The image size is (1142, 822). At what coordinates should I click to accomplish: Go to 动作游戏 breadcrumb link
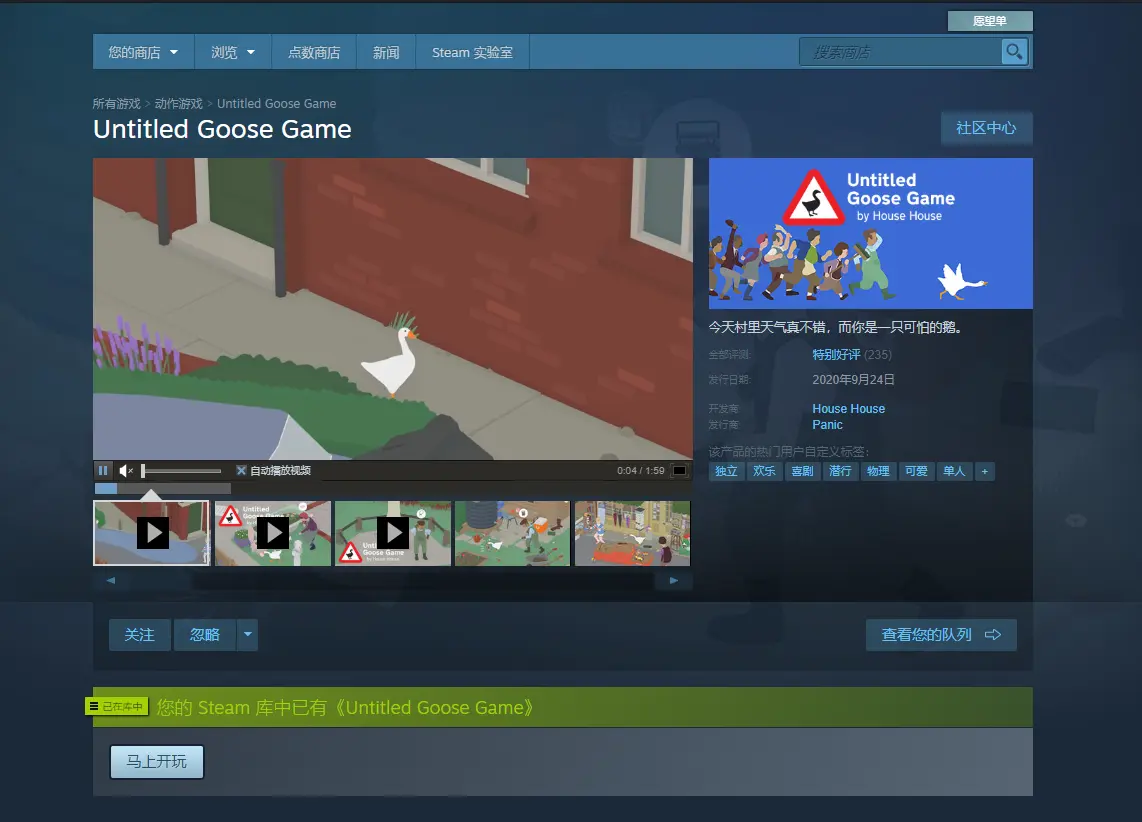pyautogui.click(x=178, y=103)
